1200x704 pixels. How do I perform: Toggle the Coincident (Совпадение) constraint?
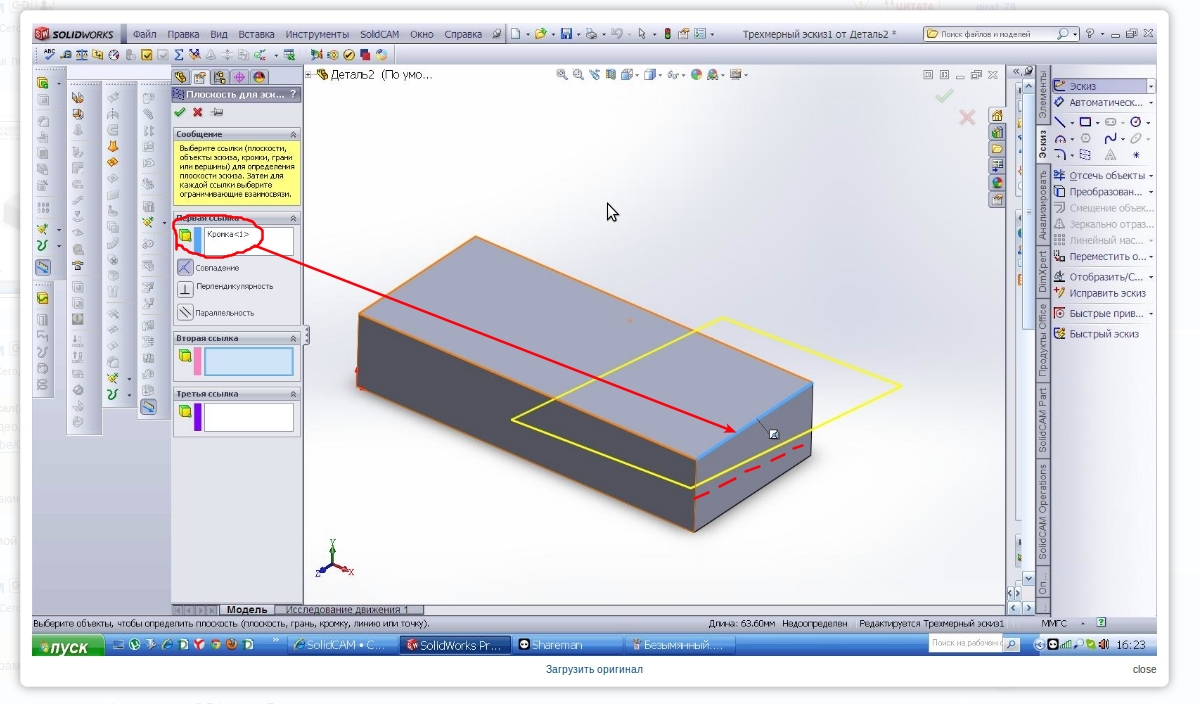[185, 267]
